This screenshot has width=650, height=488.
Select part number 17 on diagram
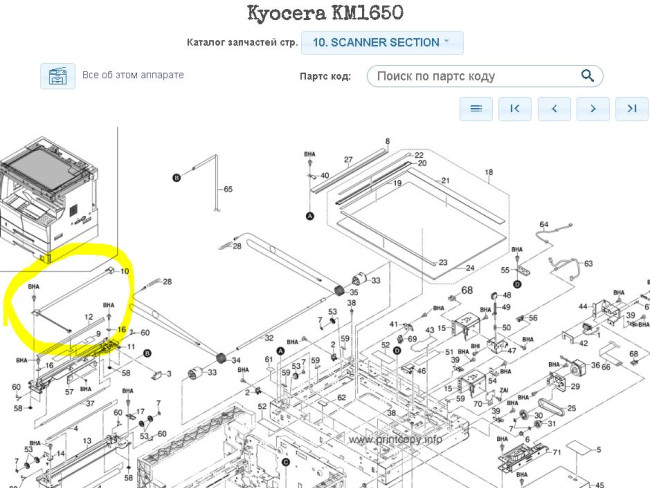click(x=140, y=412)
